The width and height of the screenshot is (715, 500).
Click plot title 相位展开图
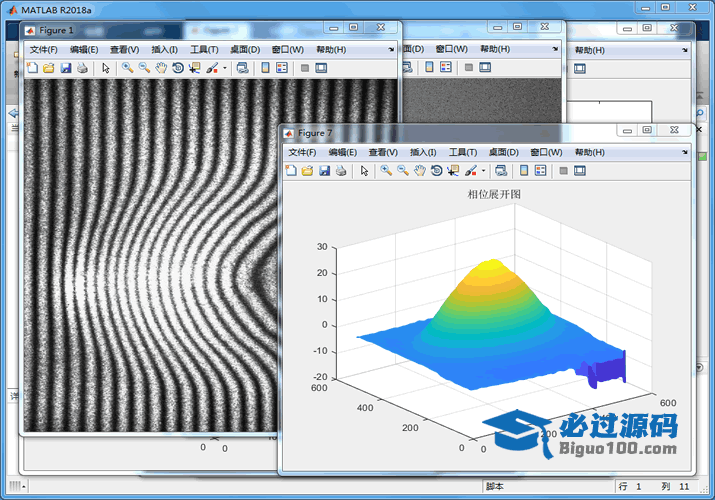[x=494, y=194]
